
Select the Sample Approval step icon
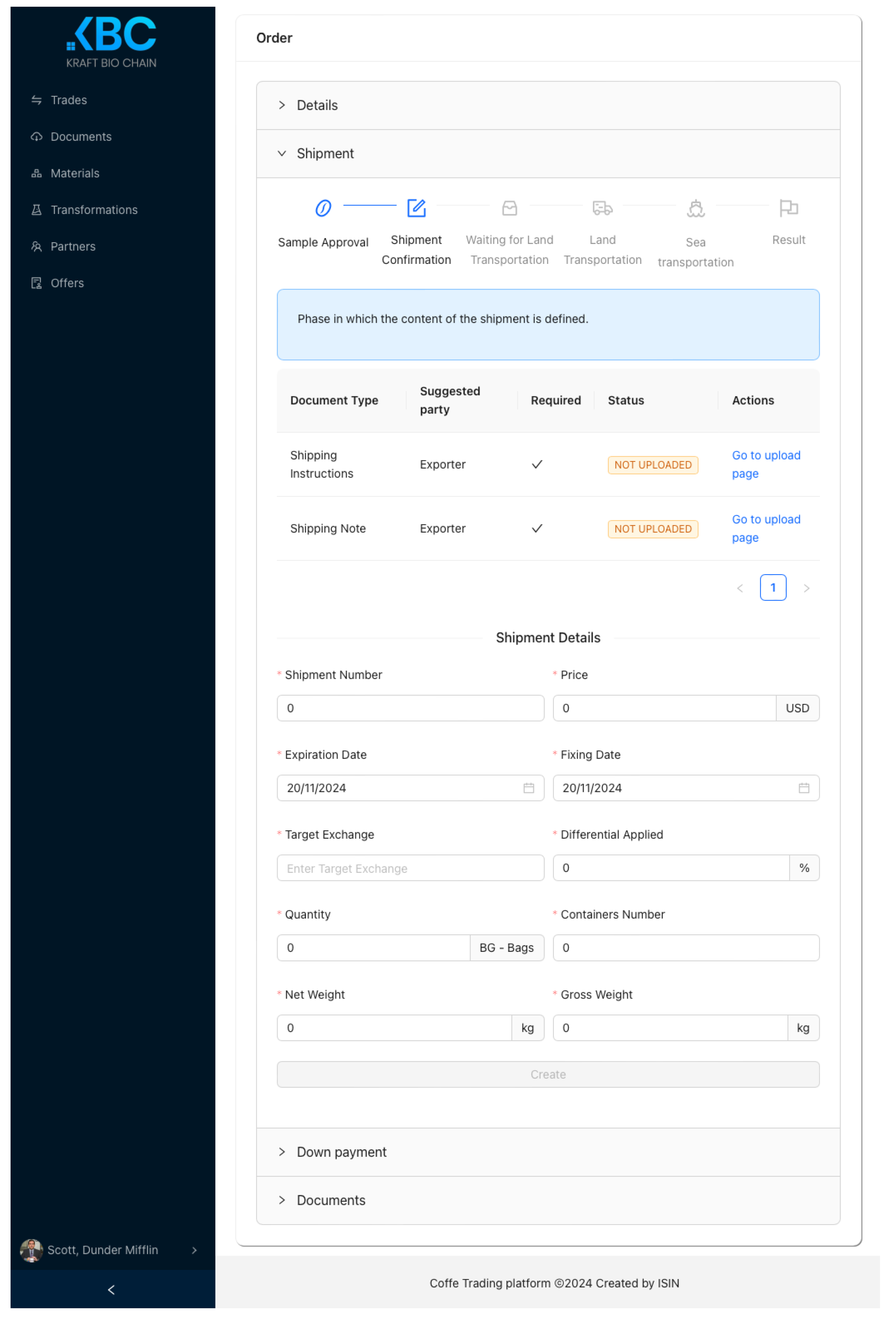point(323,208)
